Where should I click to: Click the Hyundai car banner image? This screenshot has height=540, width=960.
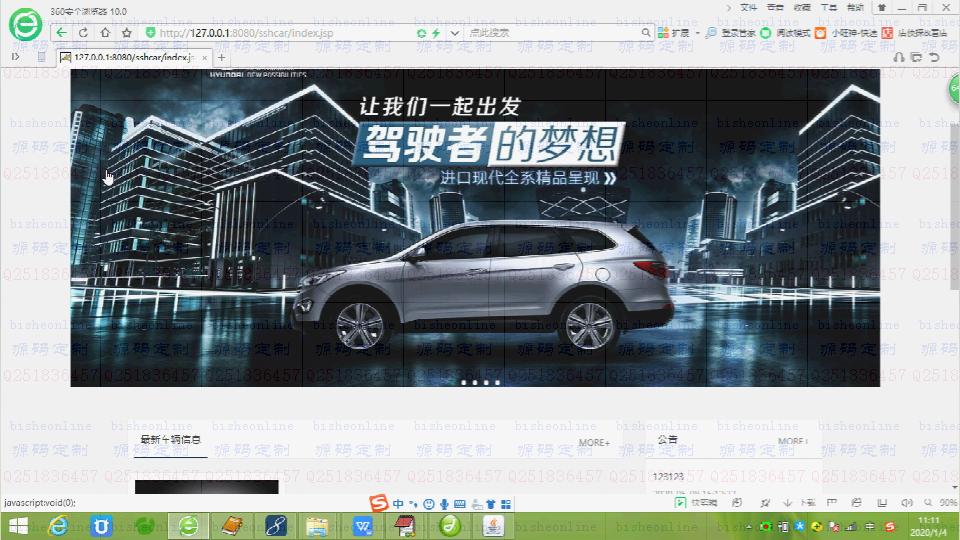[475, 227]
